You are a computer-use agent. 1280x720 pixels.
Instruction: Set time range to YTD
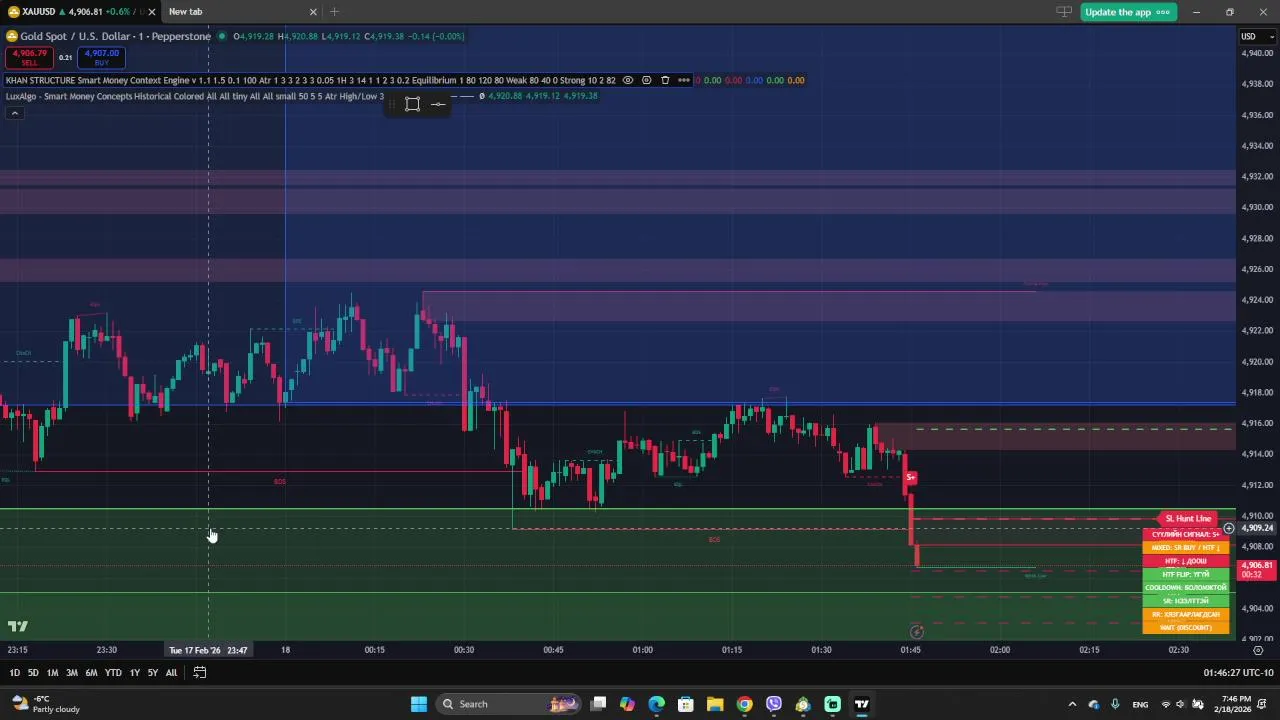[x=113, y=673]
